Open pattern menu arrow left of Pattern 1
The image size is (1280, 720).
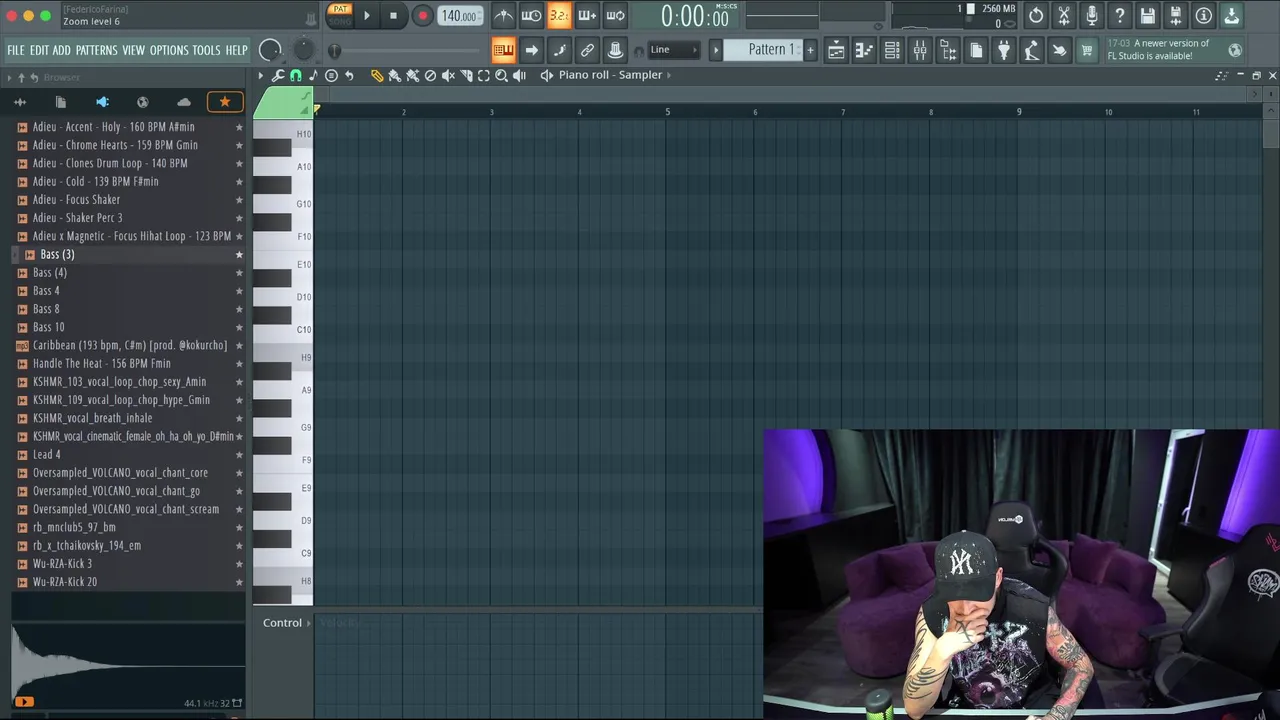(x=715, y=50)
